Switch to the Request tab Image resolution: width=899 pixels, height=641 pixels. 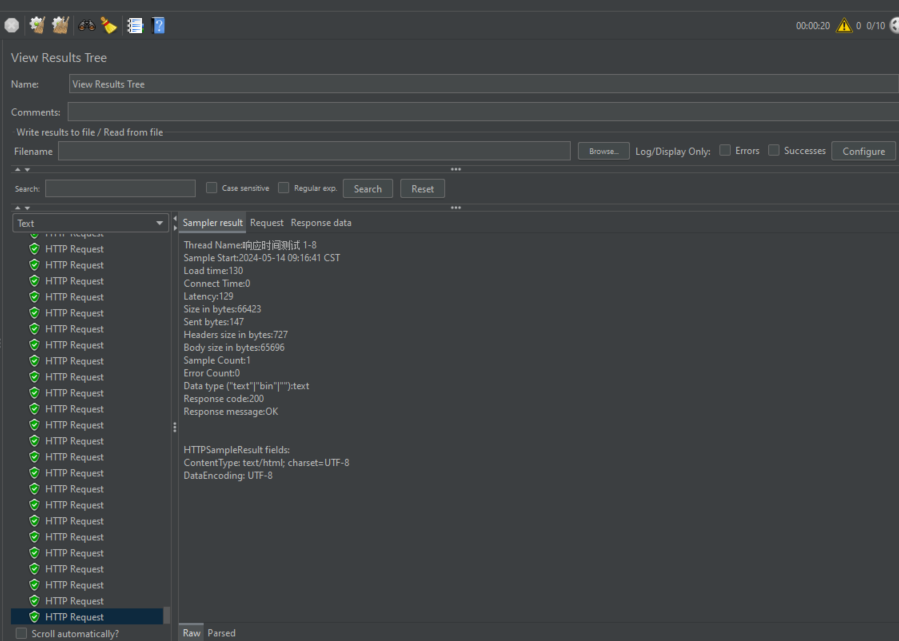click(267, 223)
